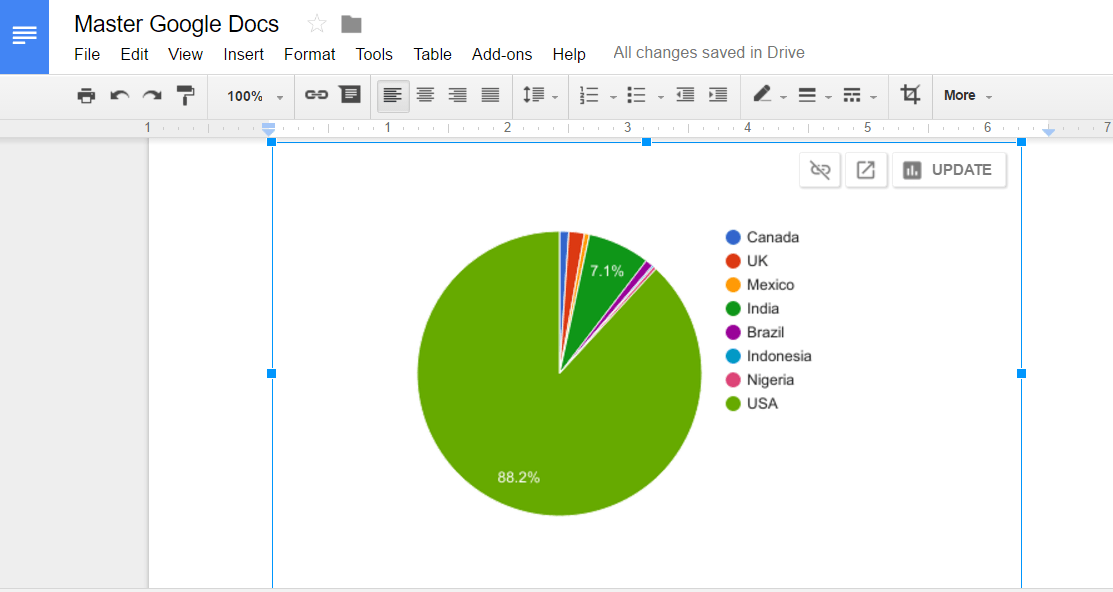Expand the More toolbar options
1113x592 pixels.
967,96
